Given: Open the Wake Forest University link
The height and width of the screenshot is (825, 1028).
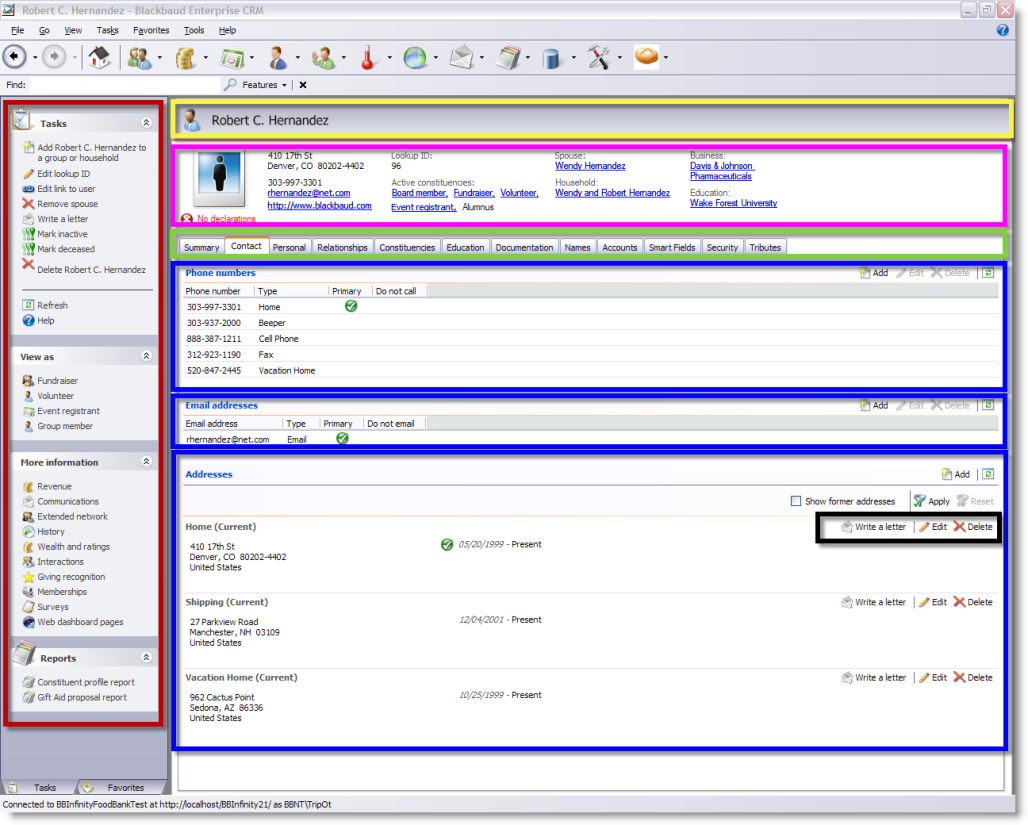Looking at the screenshot, I should pos(734,203).
